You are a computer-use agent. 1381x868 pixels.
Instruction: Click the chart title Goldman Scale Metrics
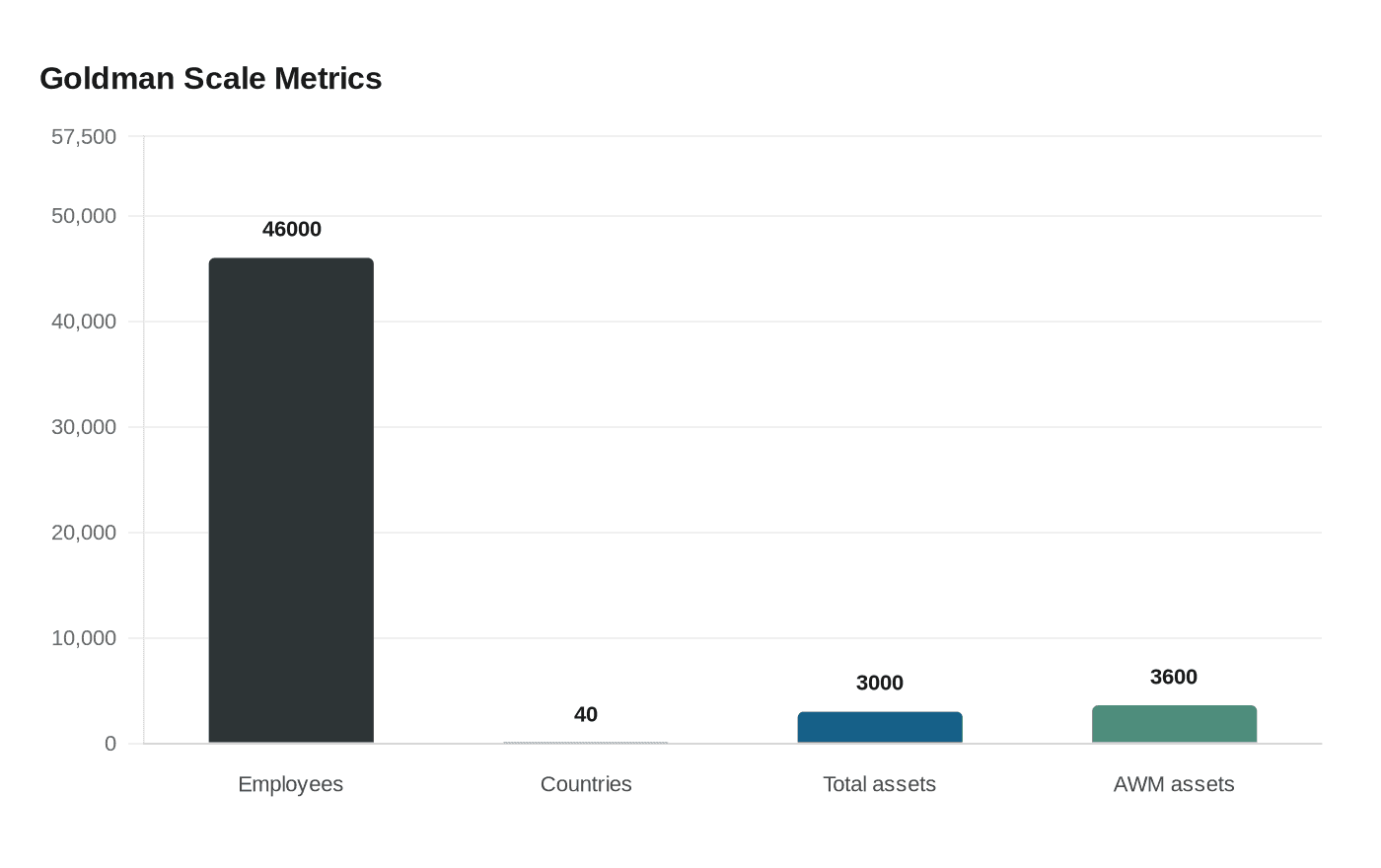click(210, 78)
